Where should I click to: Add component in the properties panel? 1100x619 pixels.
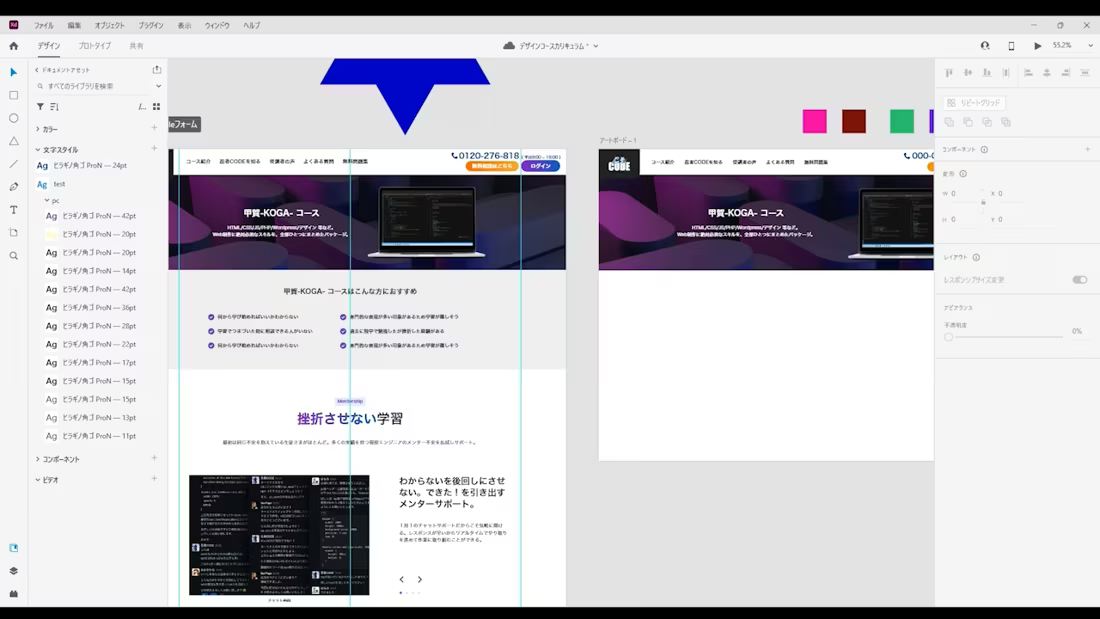click(1087, 149)
